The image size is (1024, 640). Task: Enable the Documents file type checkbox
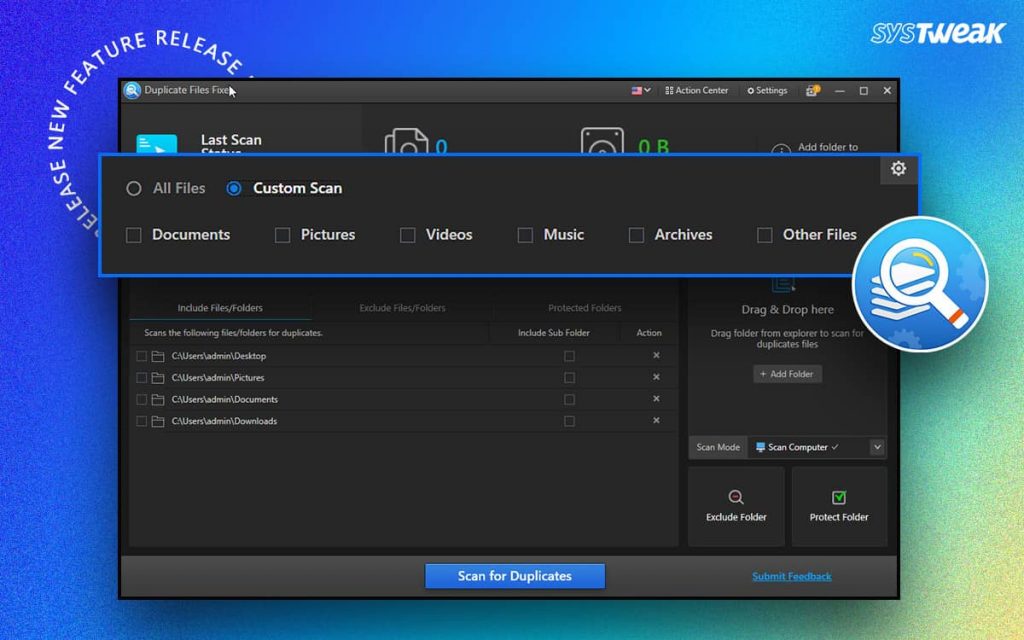click(133, 235)
